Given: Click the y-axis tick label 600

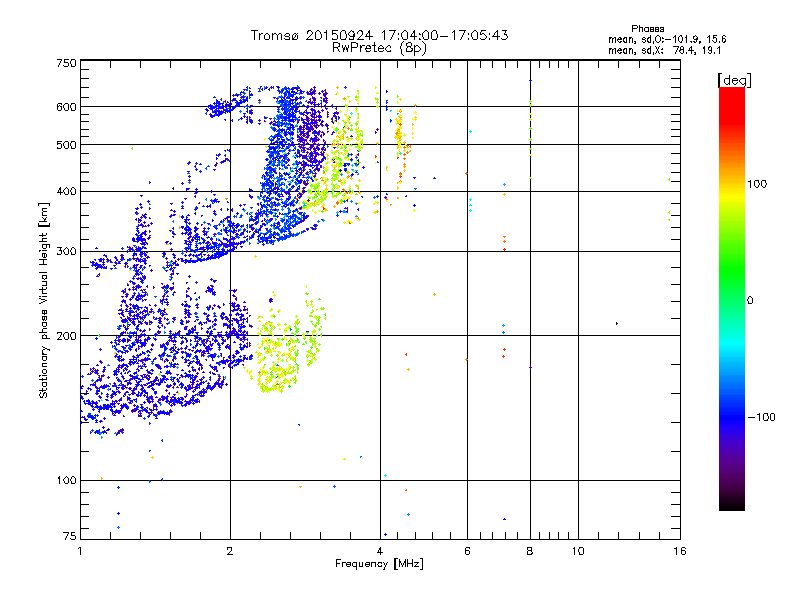Looking at the screenshot, I should click(66, 107).
